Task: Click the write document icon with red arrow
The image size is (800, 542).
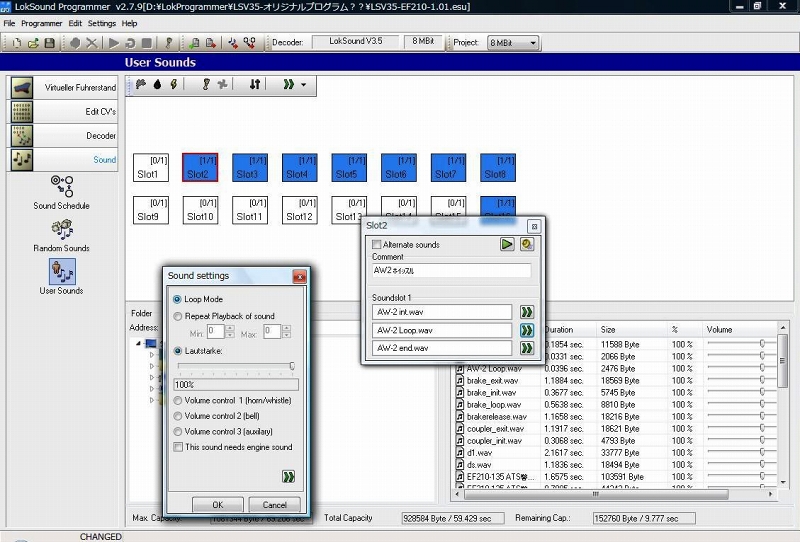Action: (x=210, y=43)
